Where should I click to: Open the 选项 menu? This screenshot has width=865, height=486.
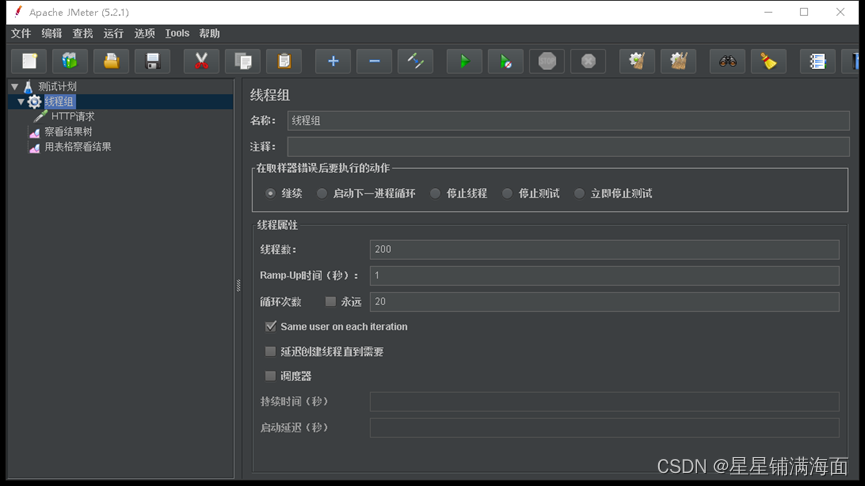(x=145, y=34)
